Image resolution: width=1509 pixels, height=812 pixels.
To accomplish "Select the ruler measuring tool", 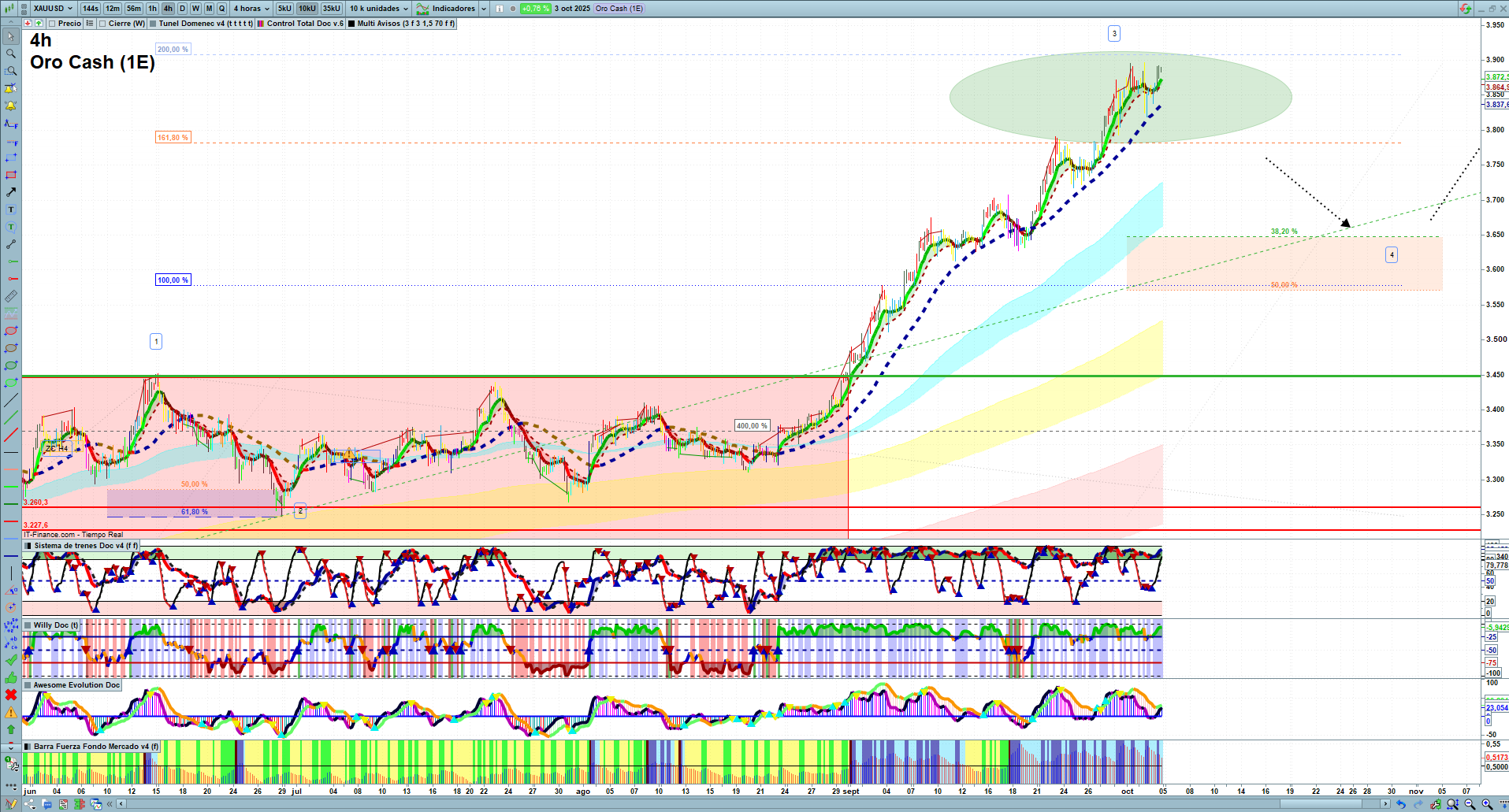I will 11,296.
